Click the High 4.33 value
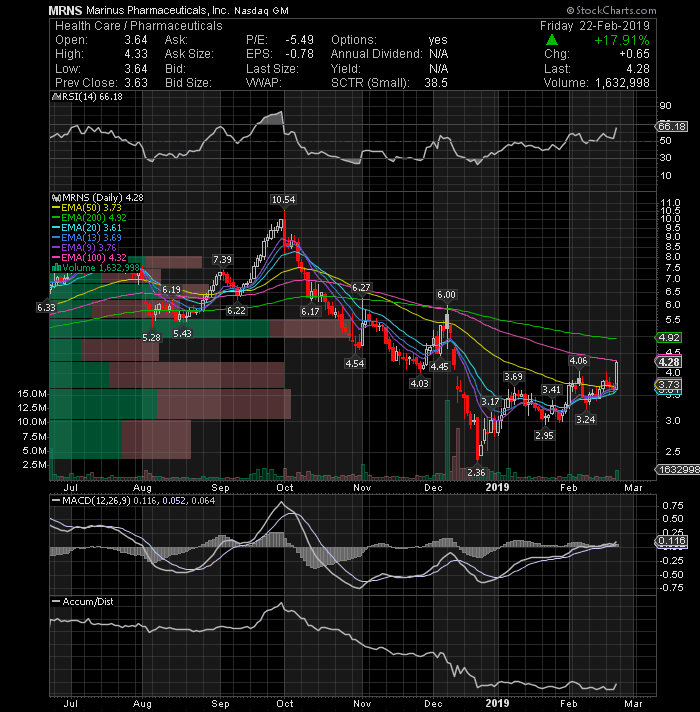Image resolution: width=700 pixels, height=712 pixels. pyautogui.click(x=136, y=54)
